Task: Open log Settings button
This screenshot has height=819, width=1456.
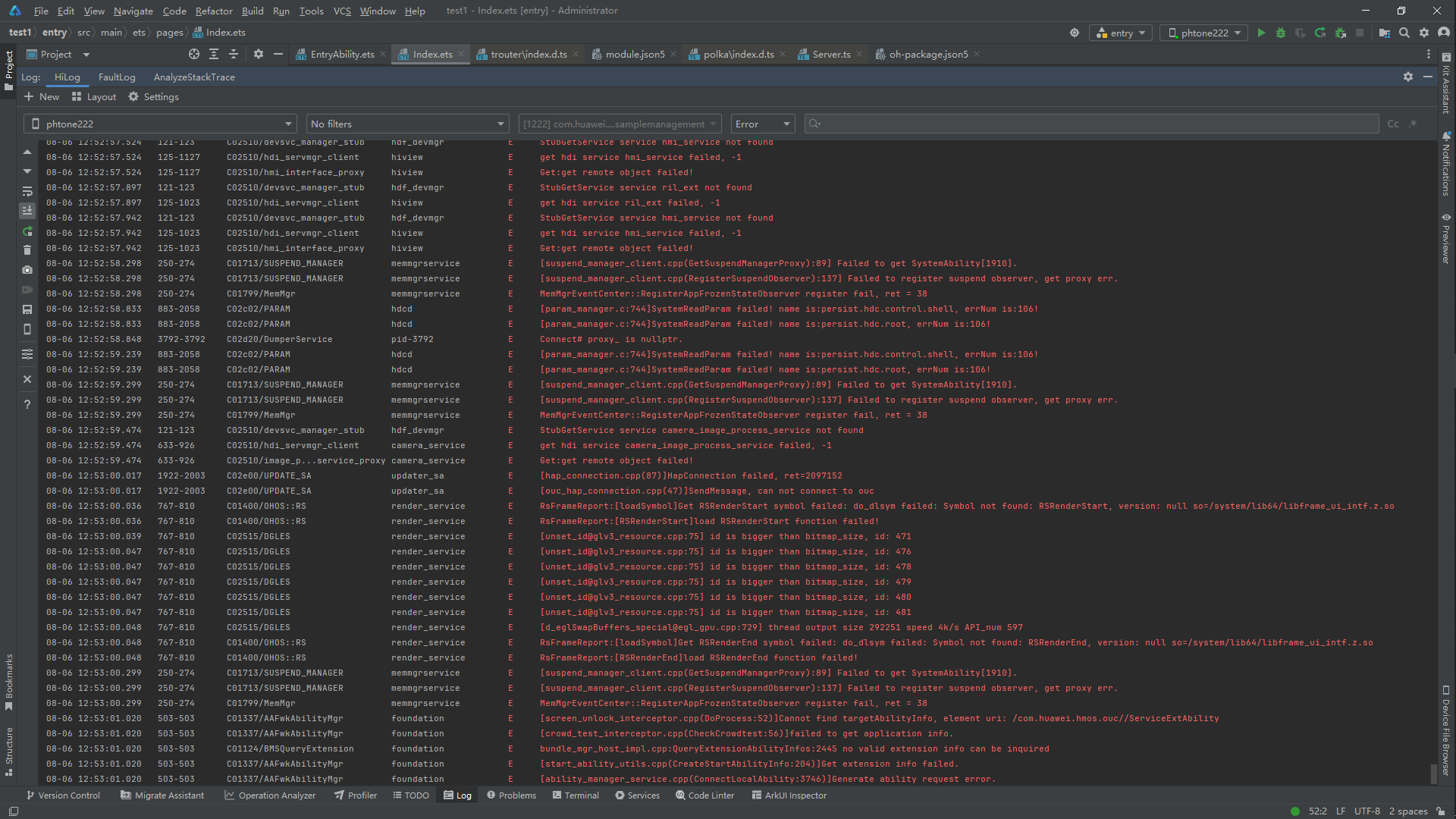Action: tap(154, 96)
